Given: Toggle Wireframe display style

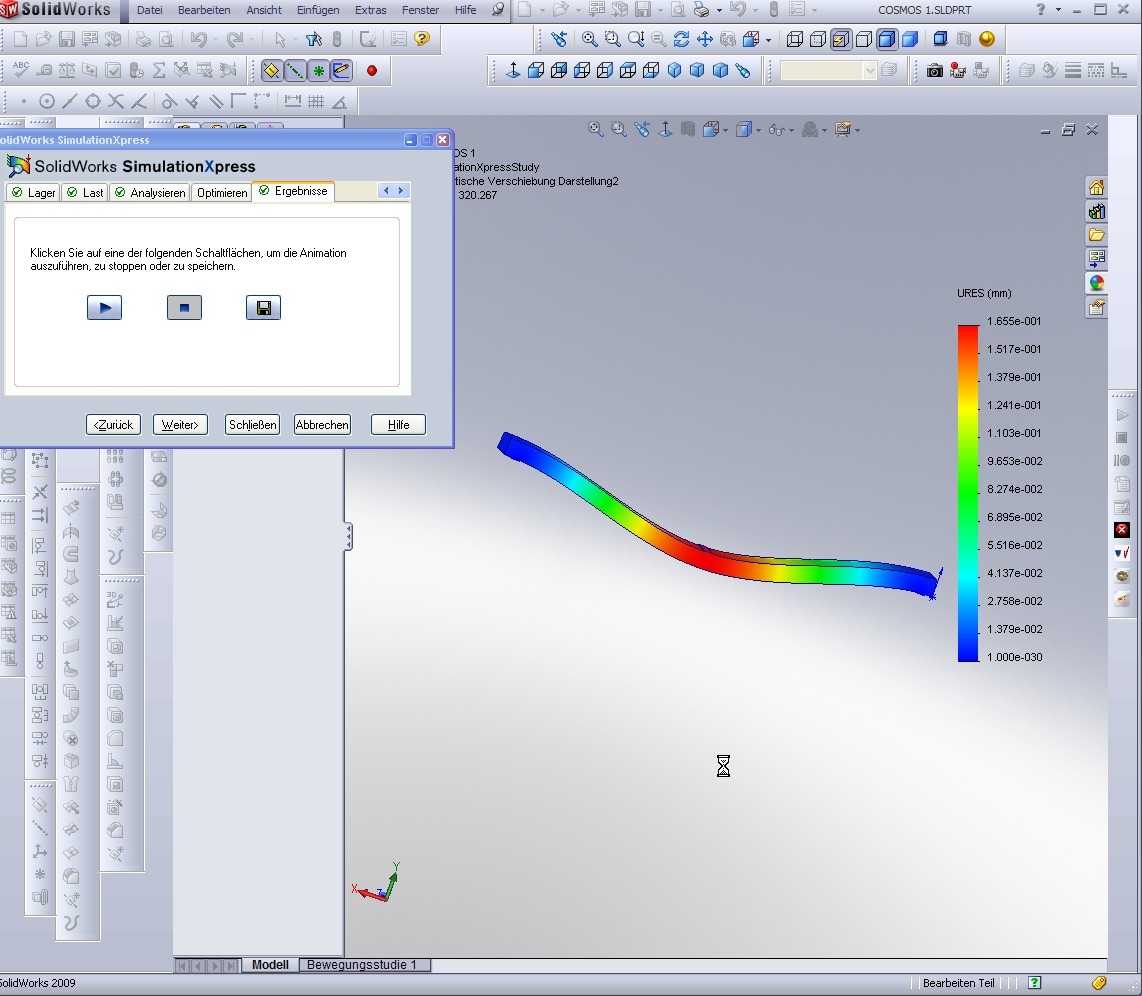Looking at the screenshot, I should point(795,39).
